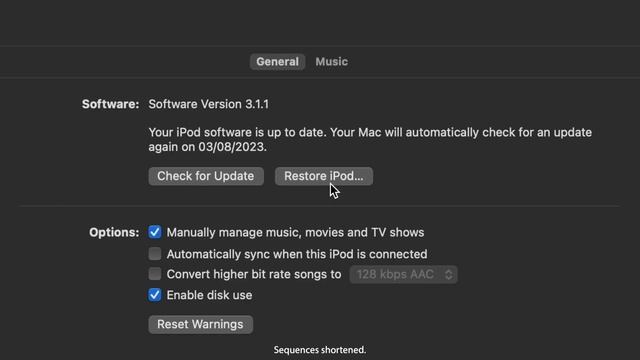Click the Options: heading label
This screenshot has height=360, width=640.
pyautogui.click(x=114, y=232)
